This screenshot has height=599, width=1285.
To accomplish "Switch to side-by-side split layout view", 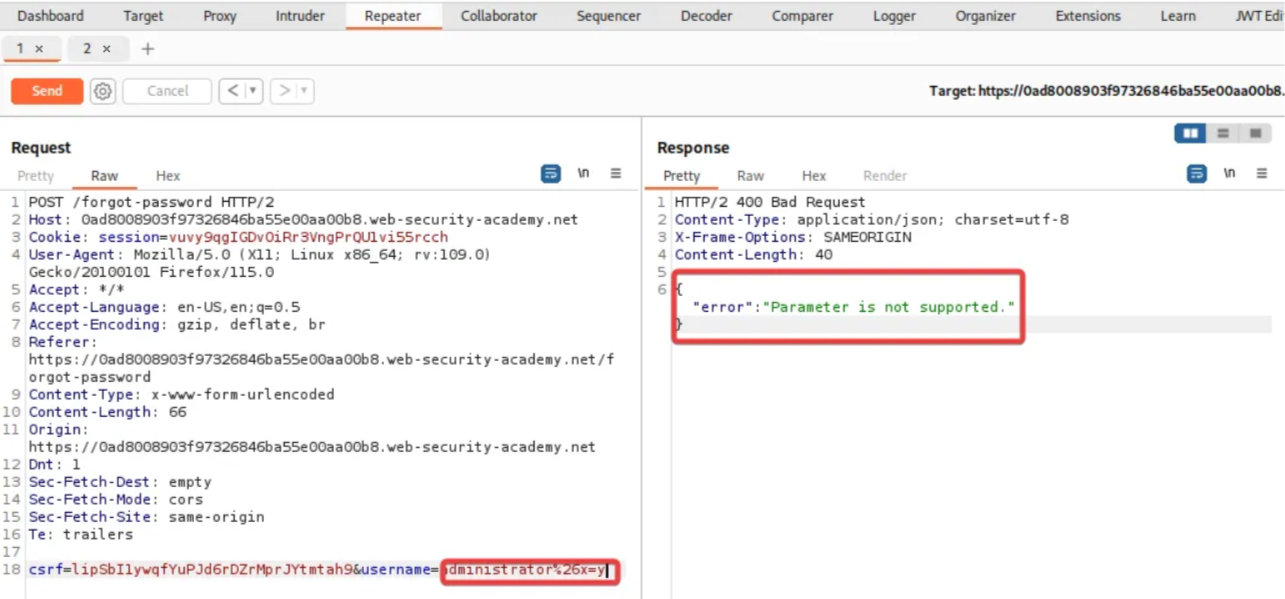I will pyautogui.click(x=1190, y=133).
